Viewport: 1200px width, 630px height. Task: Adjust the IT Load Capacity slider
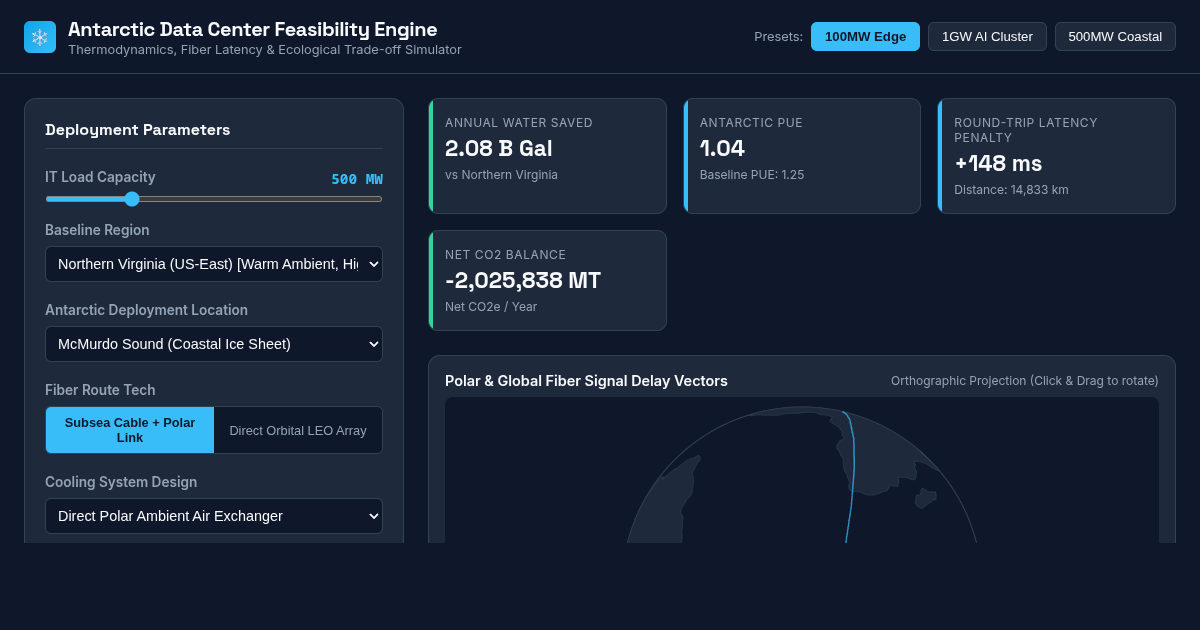tap(214, 199)
